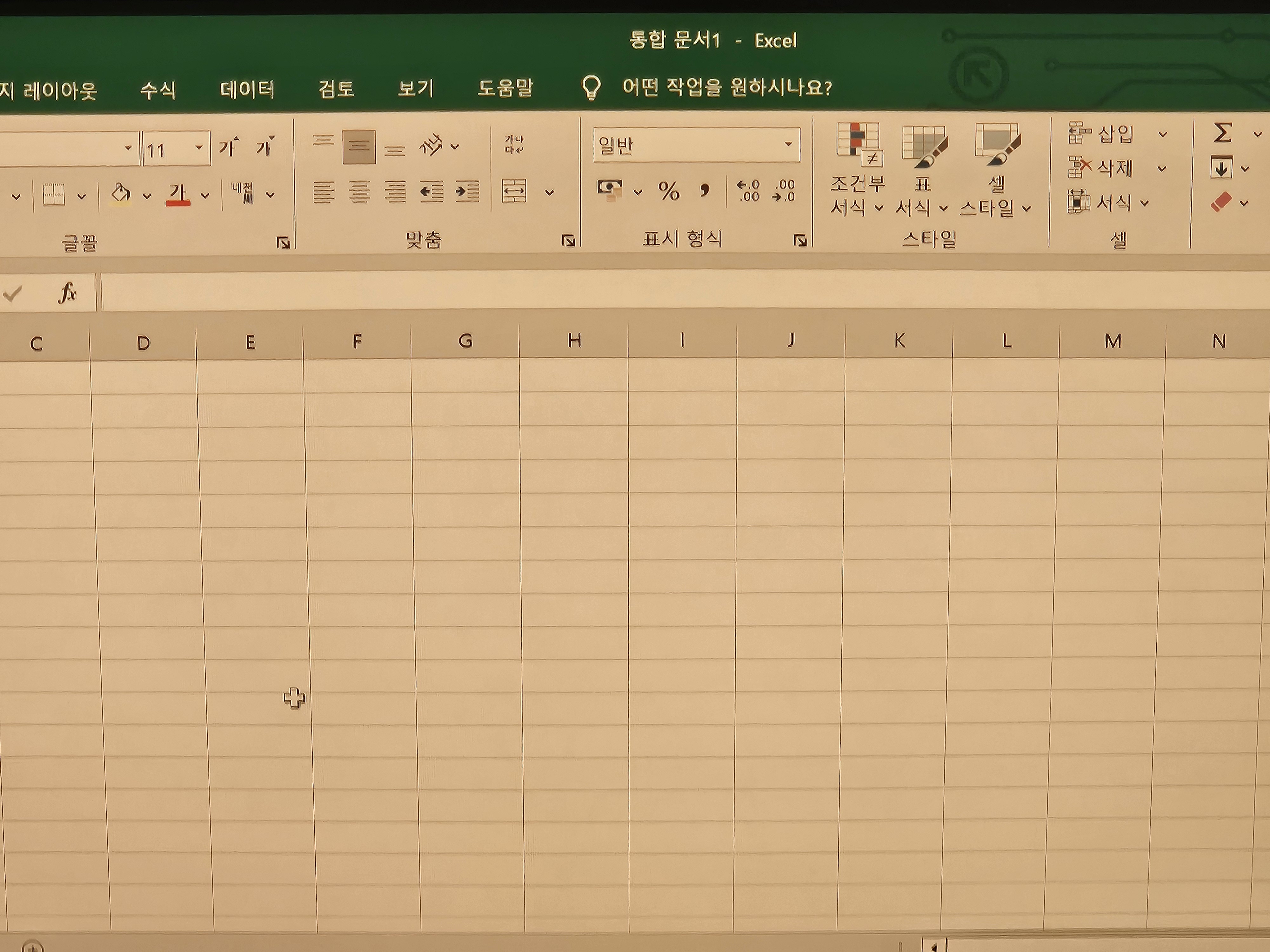Screen dimensions: 1270x952
Task: Click inside the formula bar input
Action: pyautogui.click(x=685, y=292)
